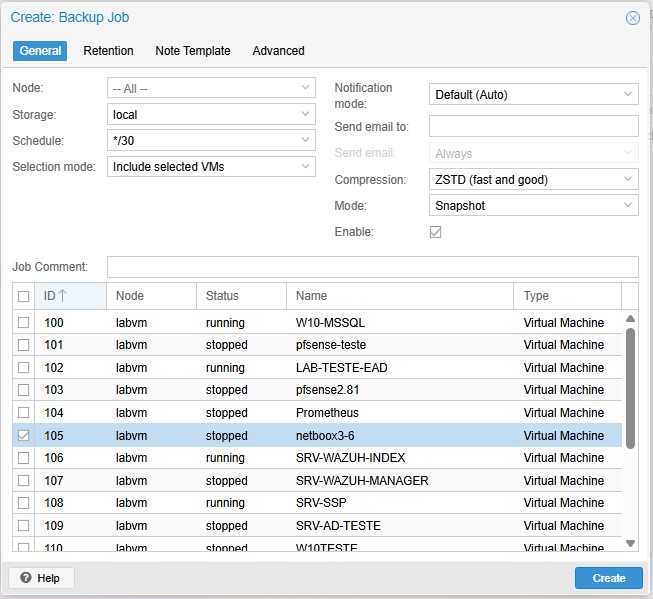Image resolution: width=653 pixels, height=599 pixels.
Task: Click the Job Comment text field
Action: [373, 267]
